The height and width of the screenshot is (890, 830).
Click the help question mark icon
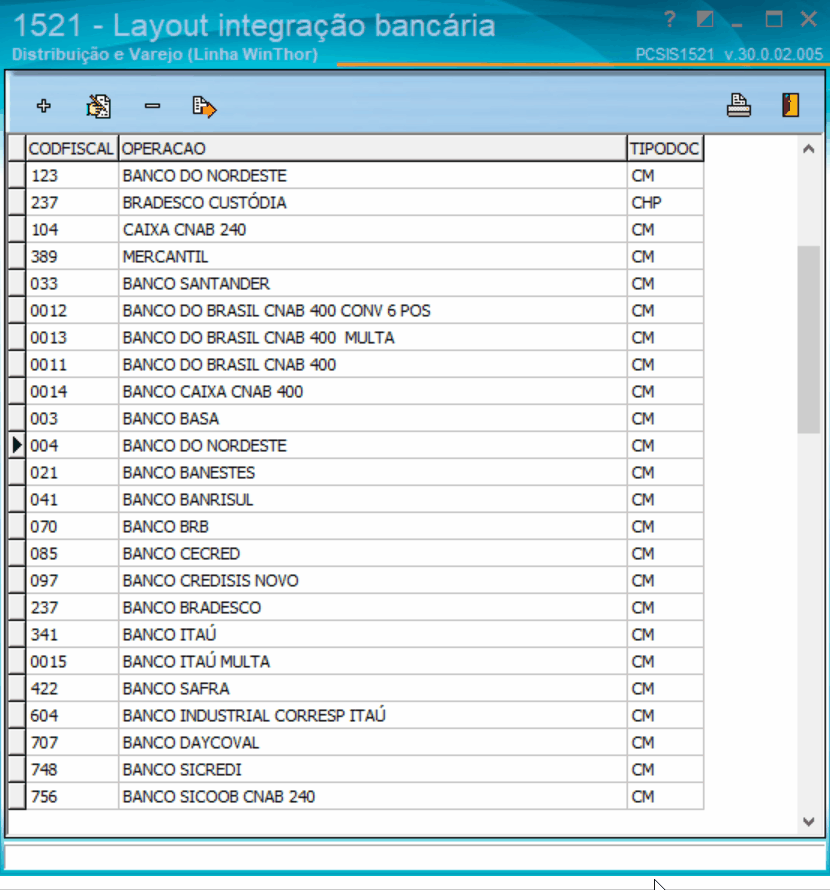[670, 20]
